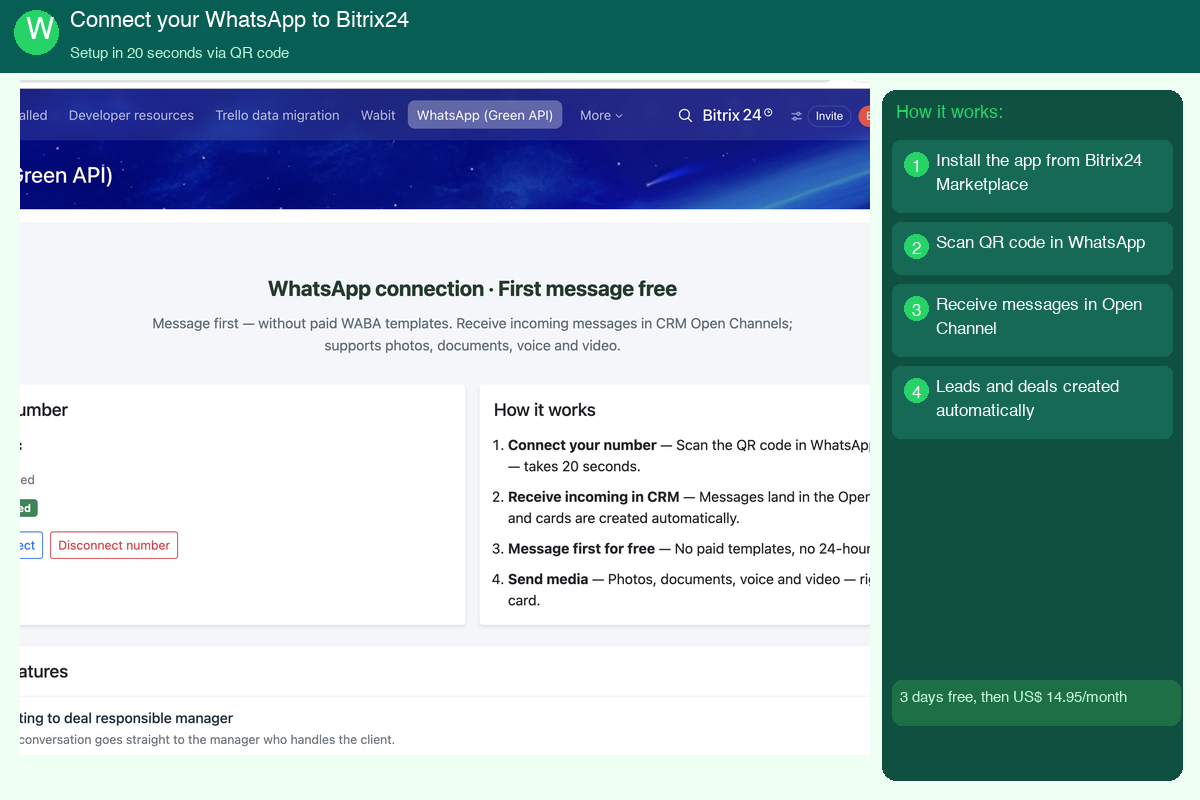Click the orange user avatar
The height and width of the screenshot is (800, 1200).
pyautogui.click(x=865, y=116)
